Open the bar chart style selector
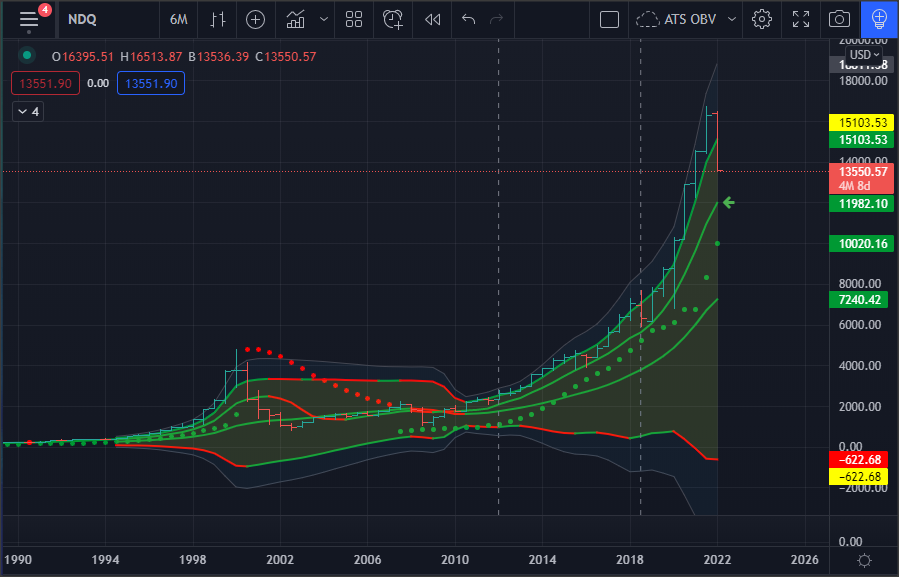The height and width of the screenshot is (577, 899). point(218,20)
